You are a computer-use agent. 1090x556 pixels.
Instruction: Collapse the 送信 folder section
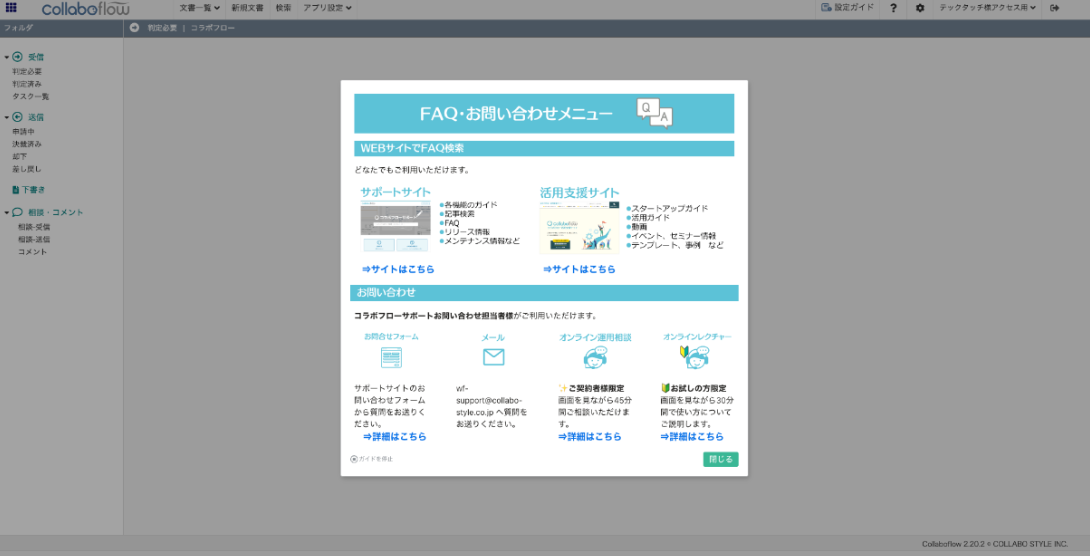7,117
